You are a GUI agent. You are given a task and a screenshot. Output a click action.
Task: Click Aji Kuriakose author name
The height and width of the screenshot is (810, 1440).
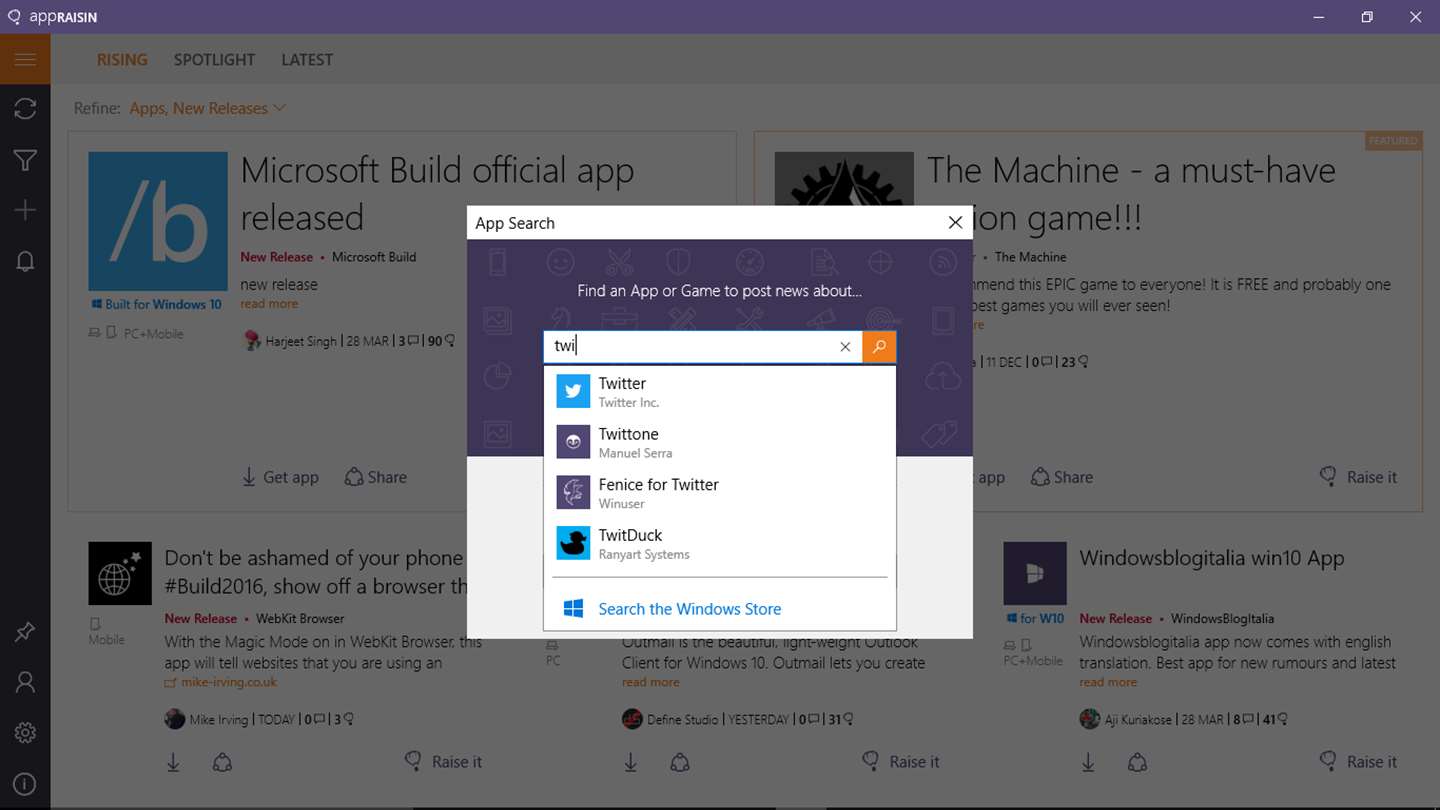point(1138,719)
